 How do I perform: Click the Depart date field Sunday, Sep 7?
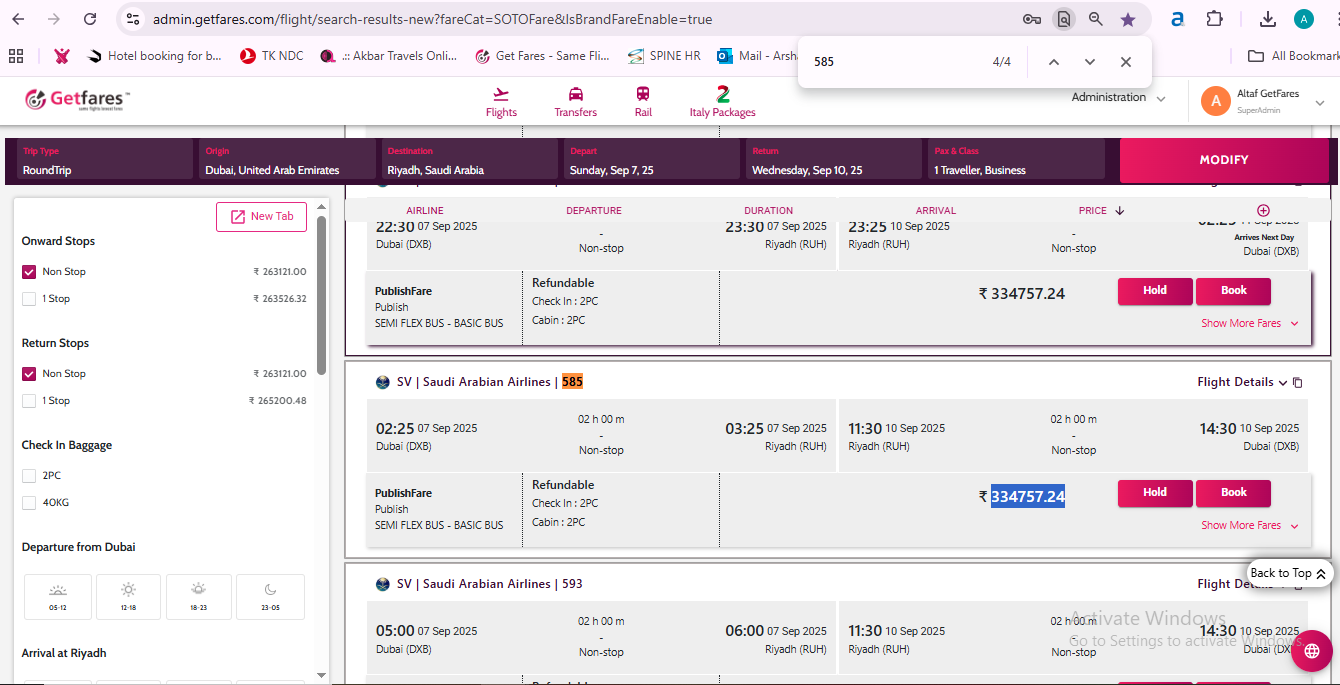click(652, 160)
